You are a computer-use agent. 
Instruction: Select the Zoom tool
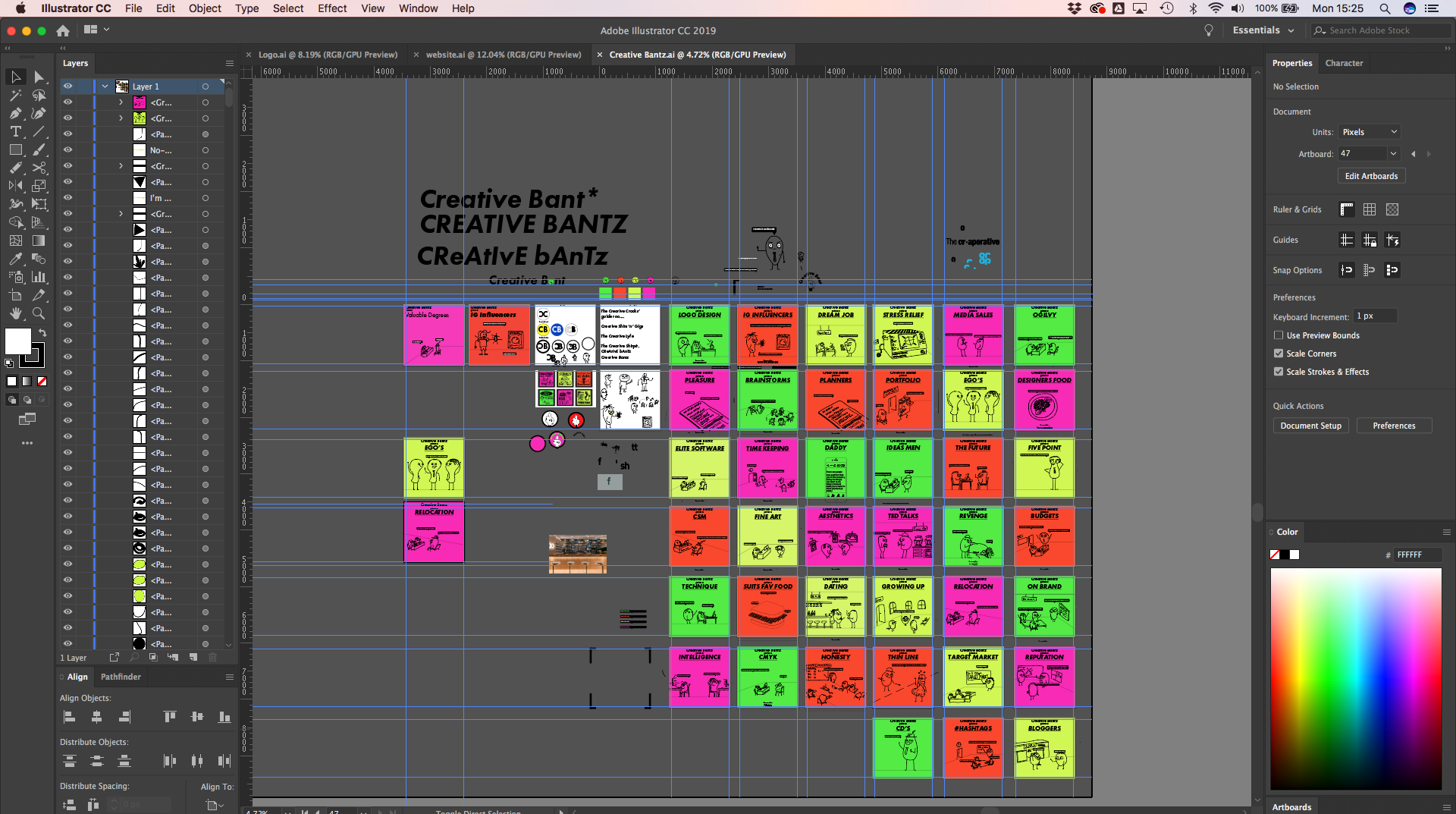[39, 313]
